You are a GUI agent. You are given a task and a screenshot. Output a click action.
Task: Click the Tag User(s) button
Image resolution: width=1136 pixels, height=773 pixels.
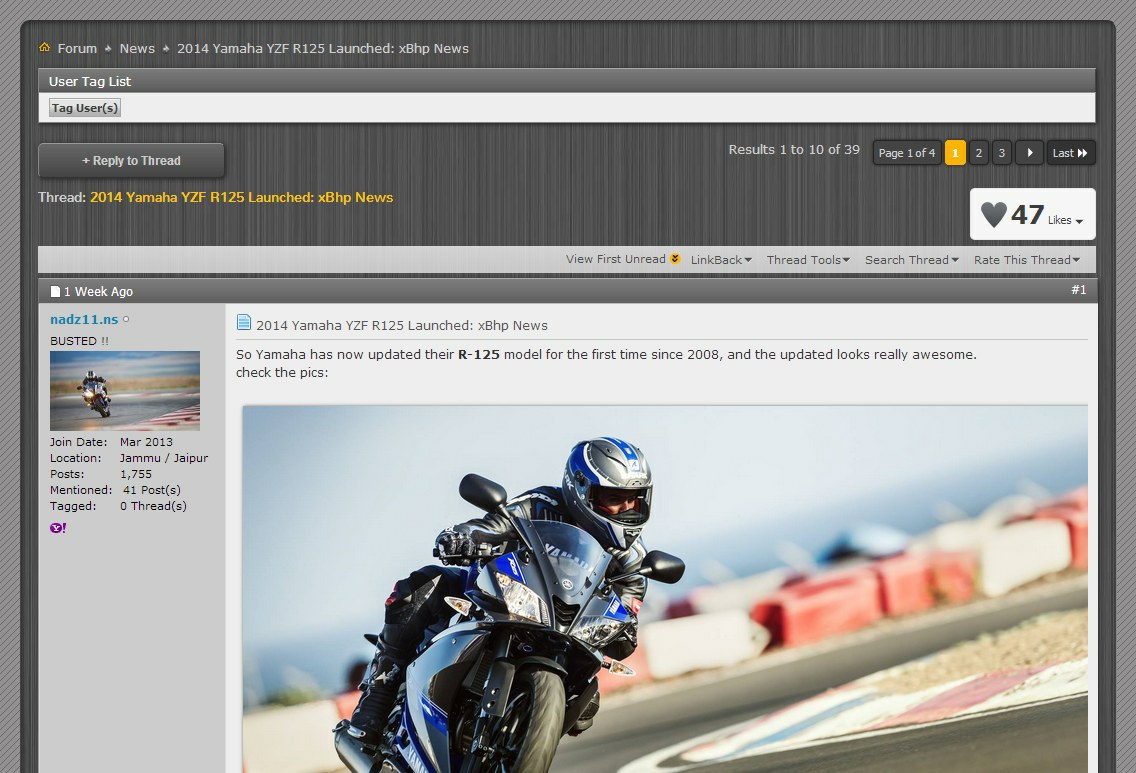pos(85,108)
